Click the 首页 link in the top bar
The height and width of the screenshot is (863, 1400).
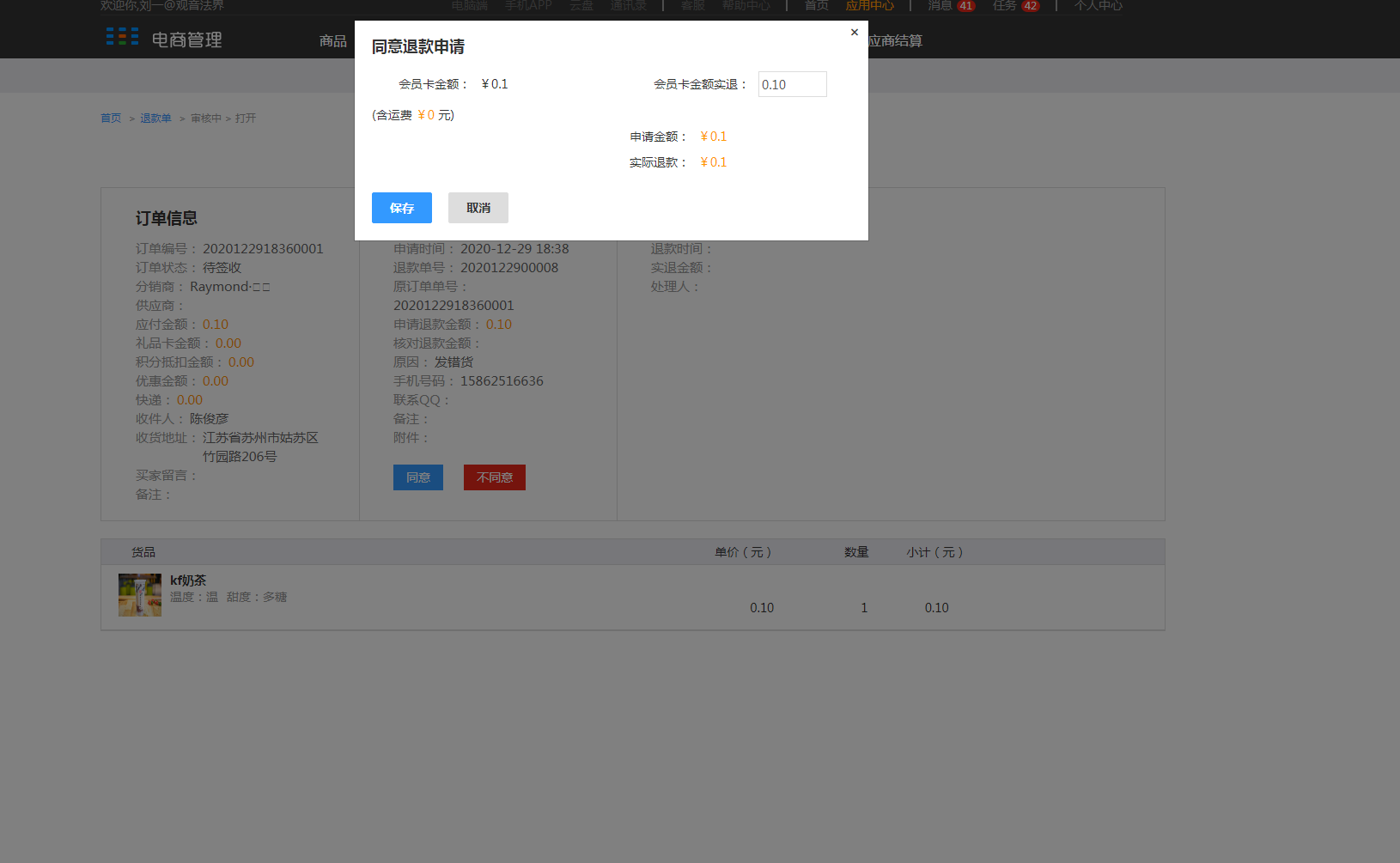tap(817, 5)
